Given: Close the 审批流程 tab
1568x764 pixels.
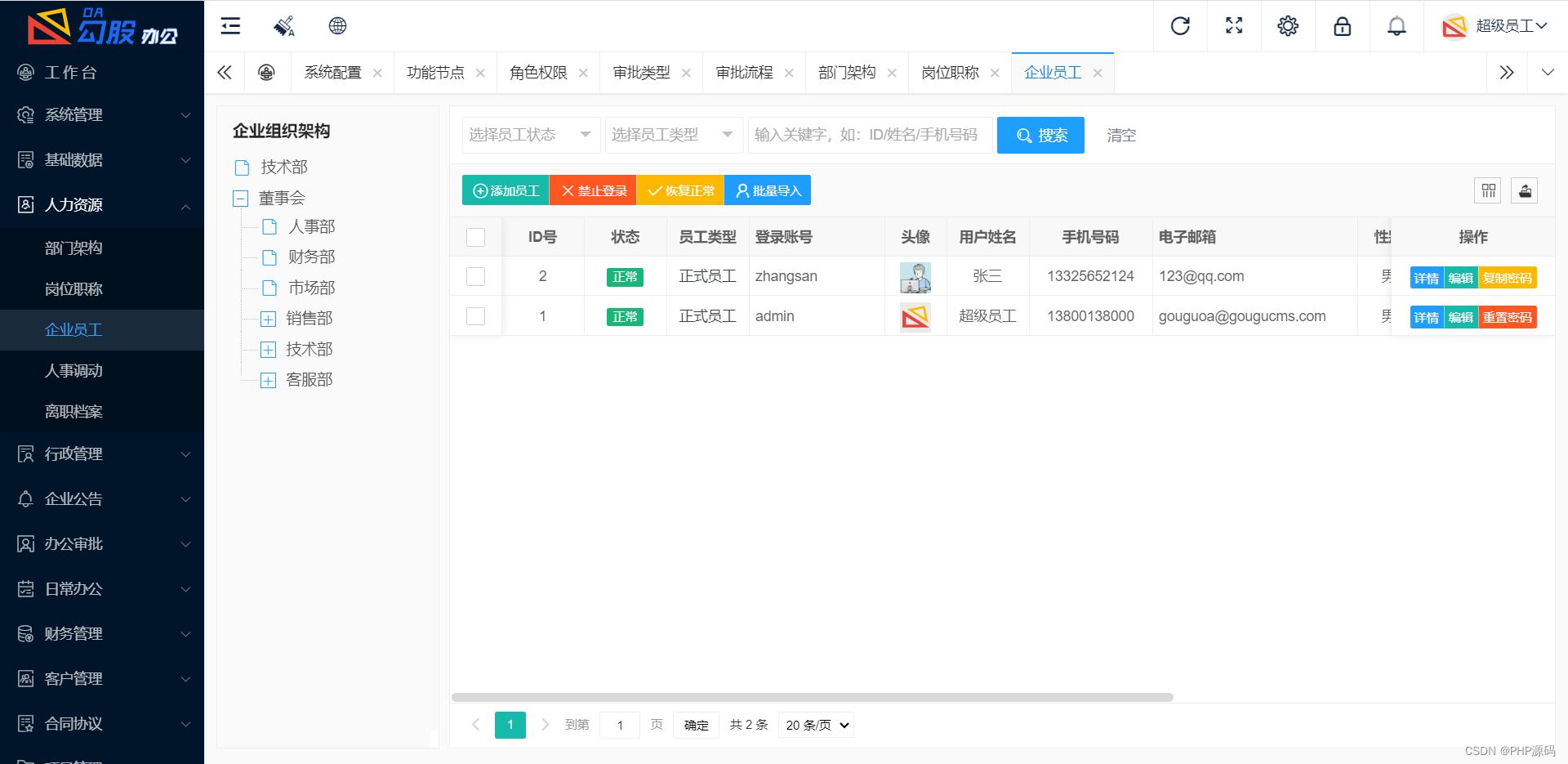Looking at the screenshot, I should (789, 73).
